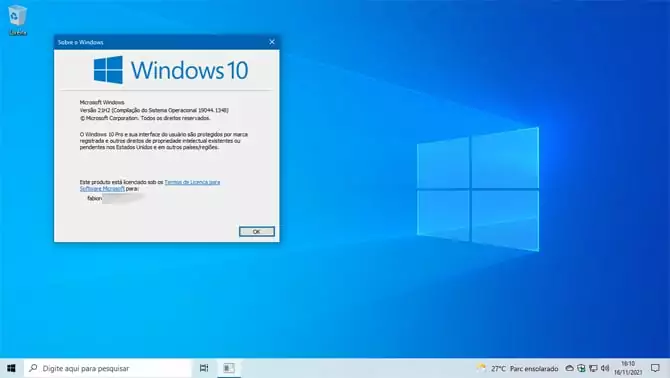The height and width of the screenshot is (378, 670).
Task: Open the network tray icon
Action: [x=593, y=368]
